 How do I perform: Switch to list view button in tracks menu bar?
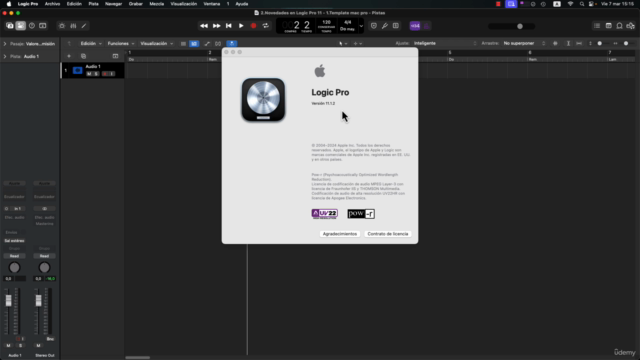[x=183, y=43]
